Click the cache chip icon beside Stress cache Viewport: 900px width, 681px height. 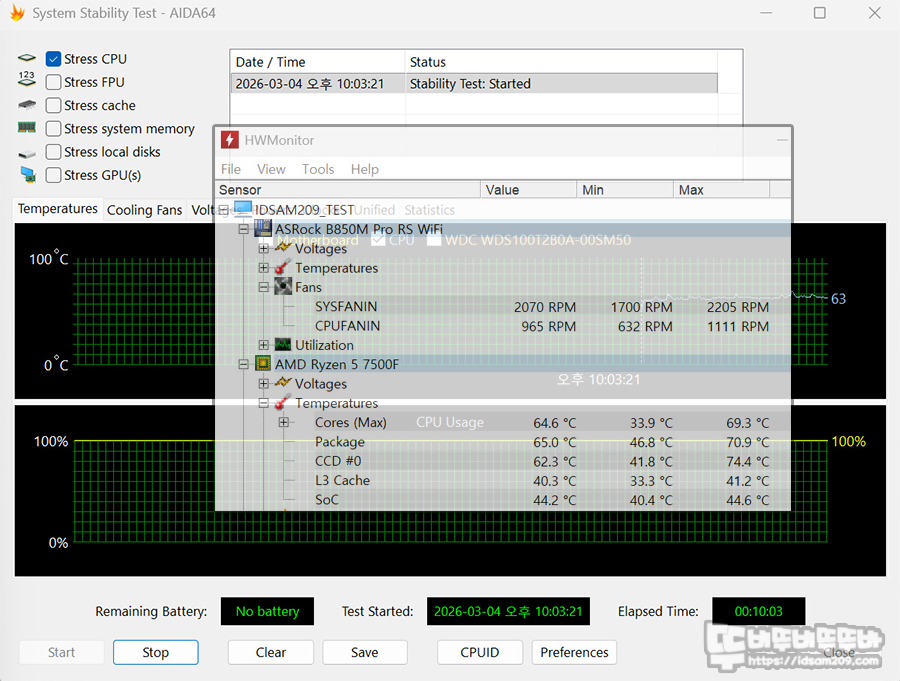pos(27,105)
